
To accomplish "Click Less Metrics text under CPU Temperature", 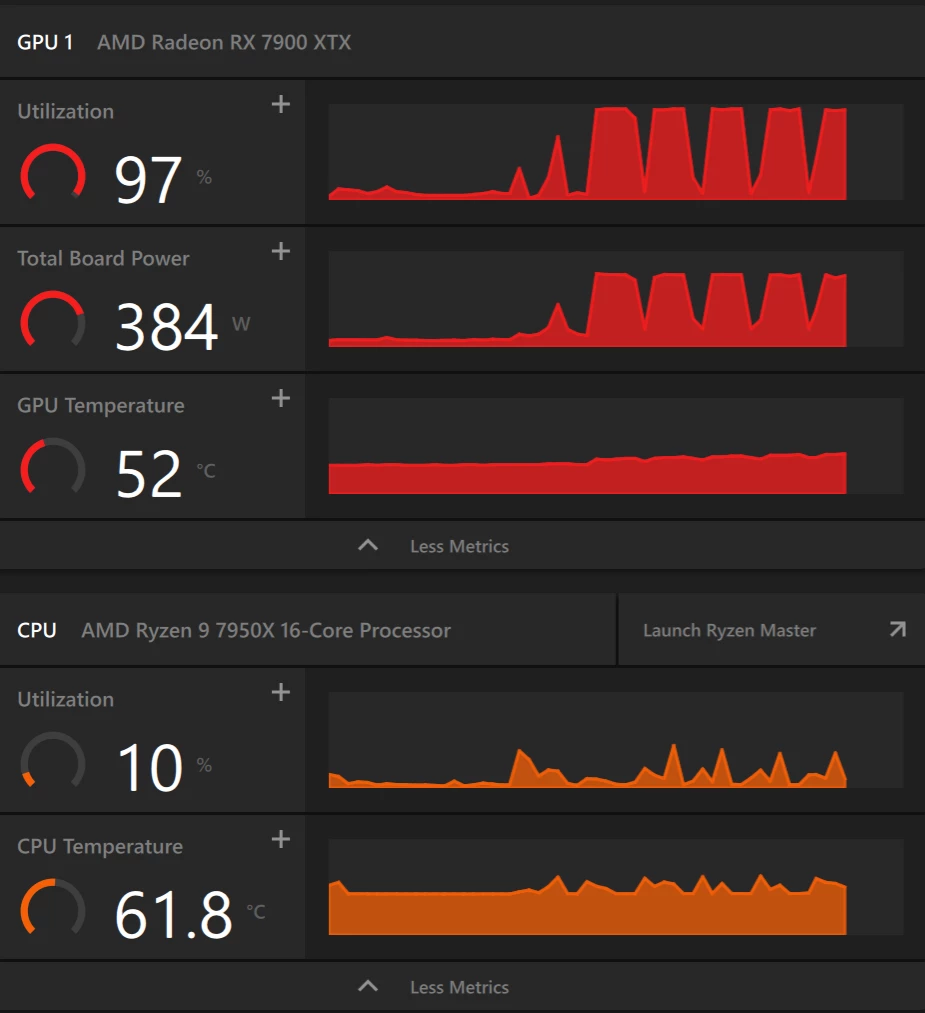I will [x=459, y=987].
